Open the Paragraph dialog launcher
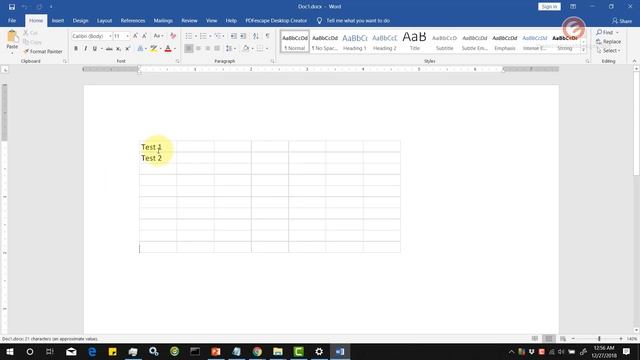Image resolution: width=640 pixels, height=360 pixels. pos(273,61)
